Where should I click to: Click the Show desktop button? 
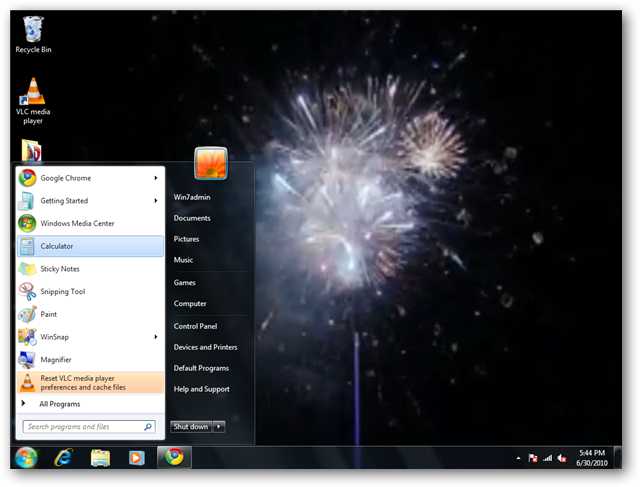(618, 458)
